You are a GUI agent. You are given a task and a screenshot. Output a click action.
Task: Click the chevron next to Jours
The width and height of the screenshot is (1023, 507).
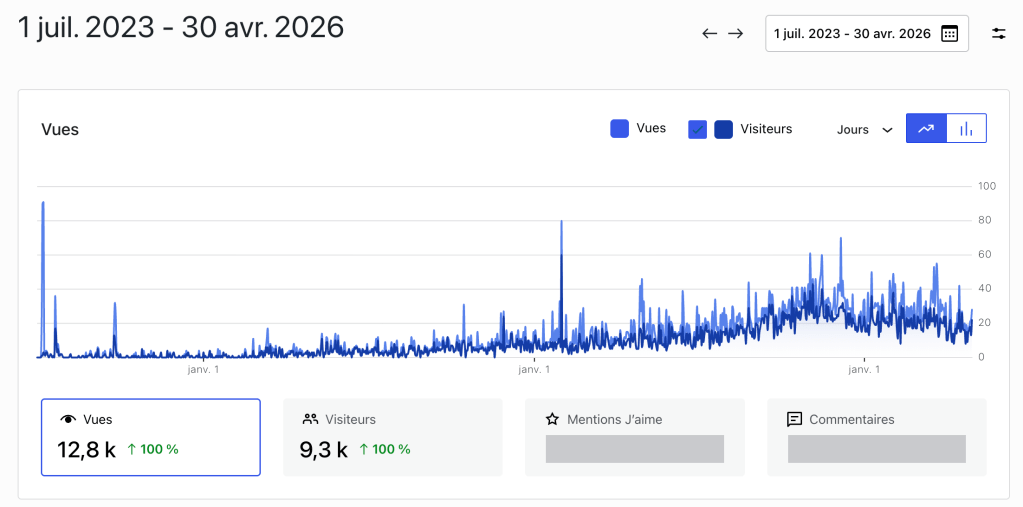click(887, 130)
